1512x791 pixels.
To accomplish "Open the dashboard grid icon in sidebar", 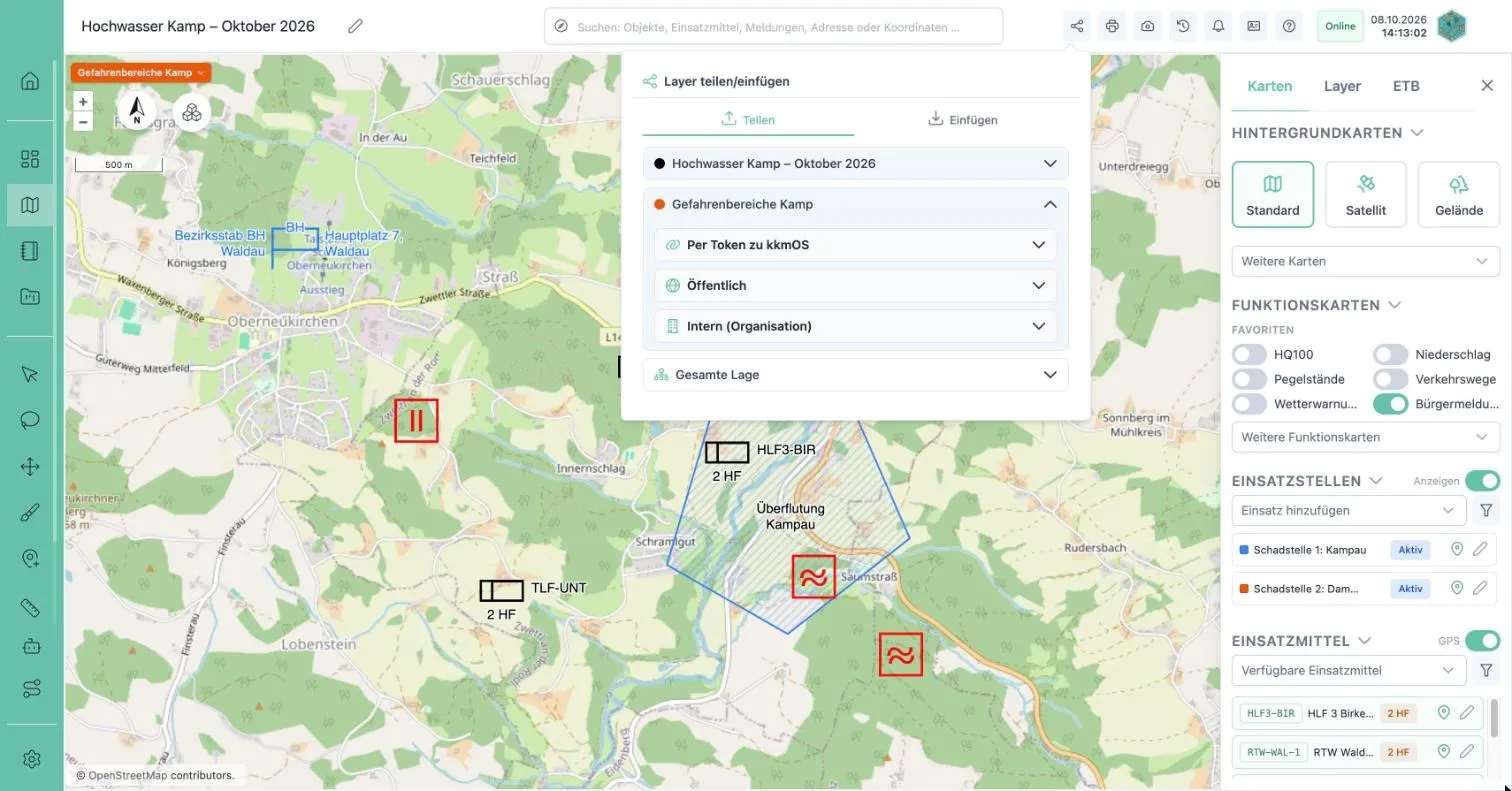I will 30,159.
